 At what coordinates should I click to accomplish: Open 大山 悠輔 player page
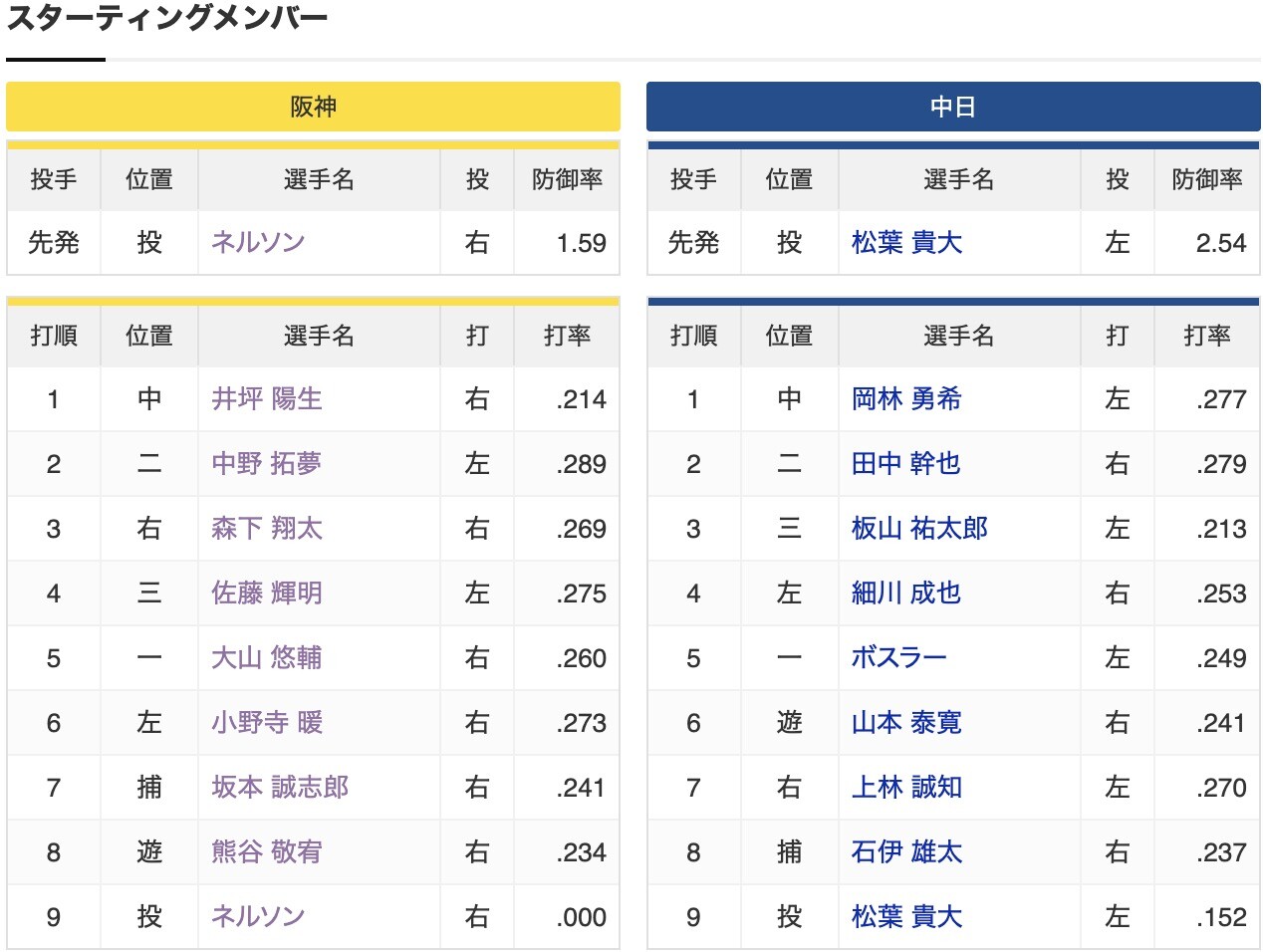[x=267, y=657]
